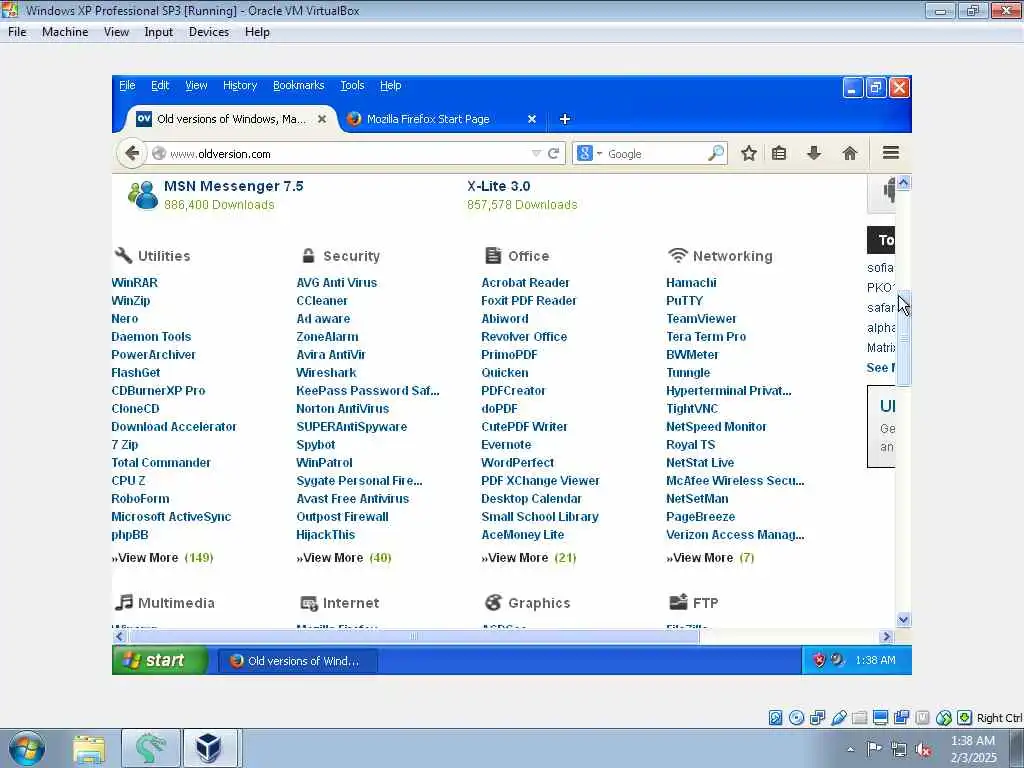
Task: Click the muted speaker tray icon
Action: click(x=923, y=750)
